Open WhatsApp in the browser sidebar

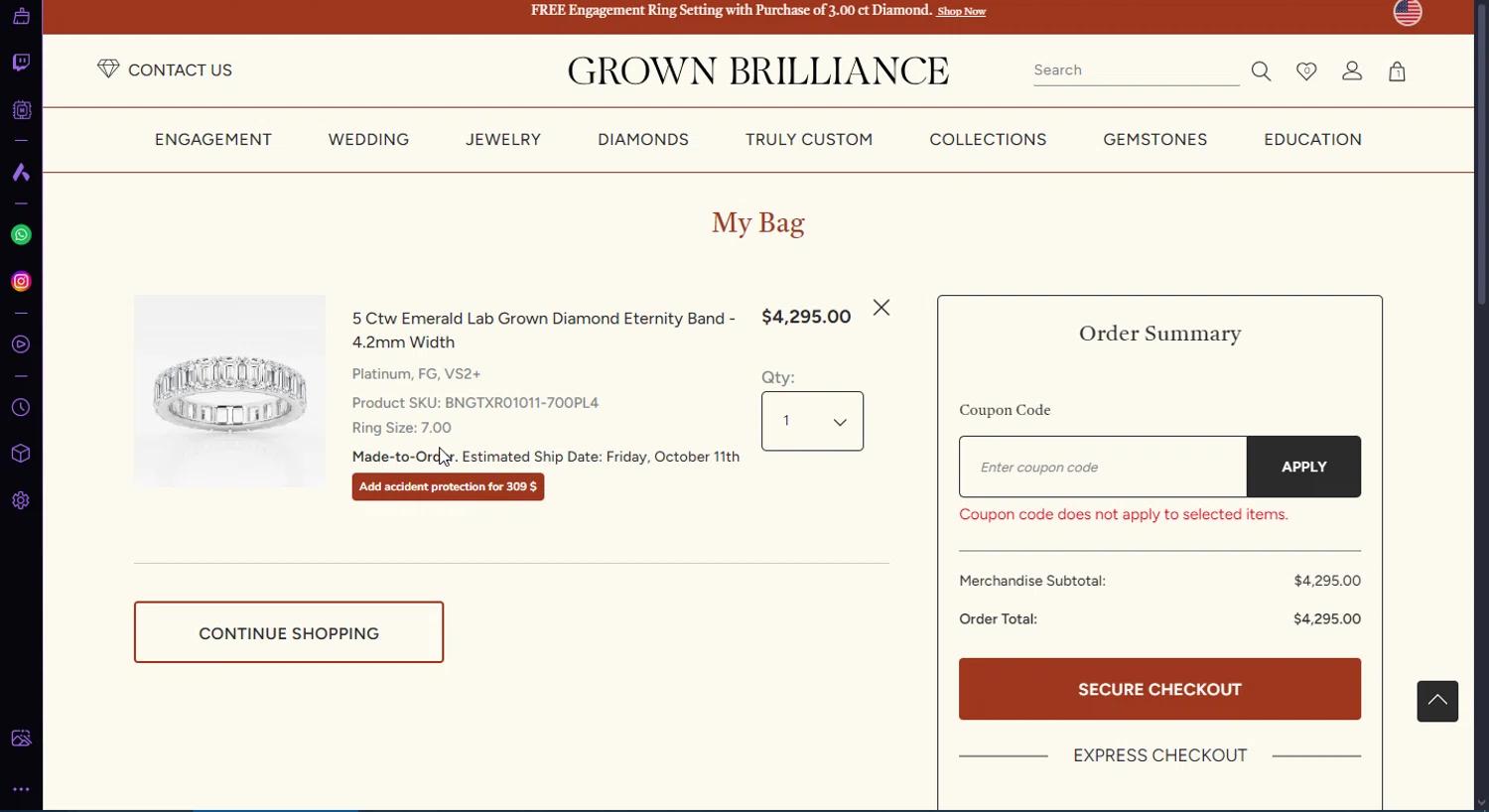pyautogui.click(x=21, y=235)
